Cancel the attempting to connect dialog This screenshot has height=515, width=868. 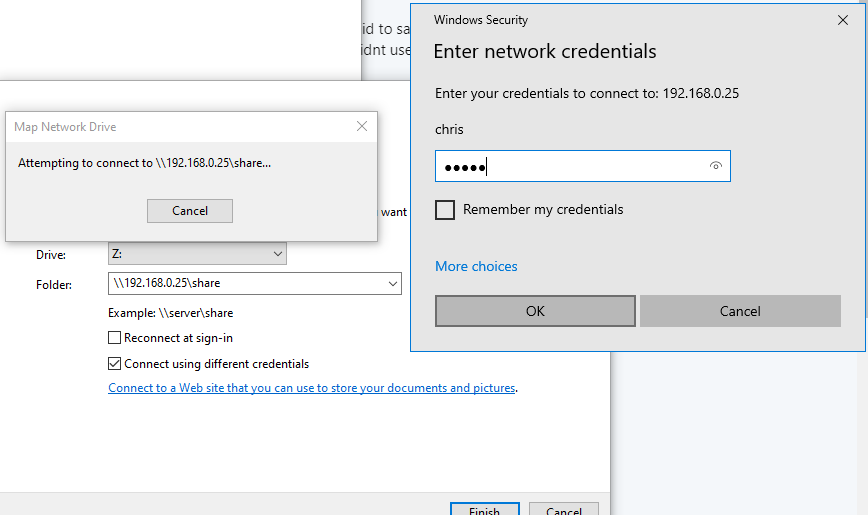(190, 211)
